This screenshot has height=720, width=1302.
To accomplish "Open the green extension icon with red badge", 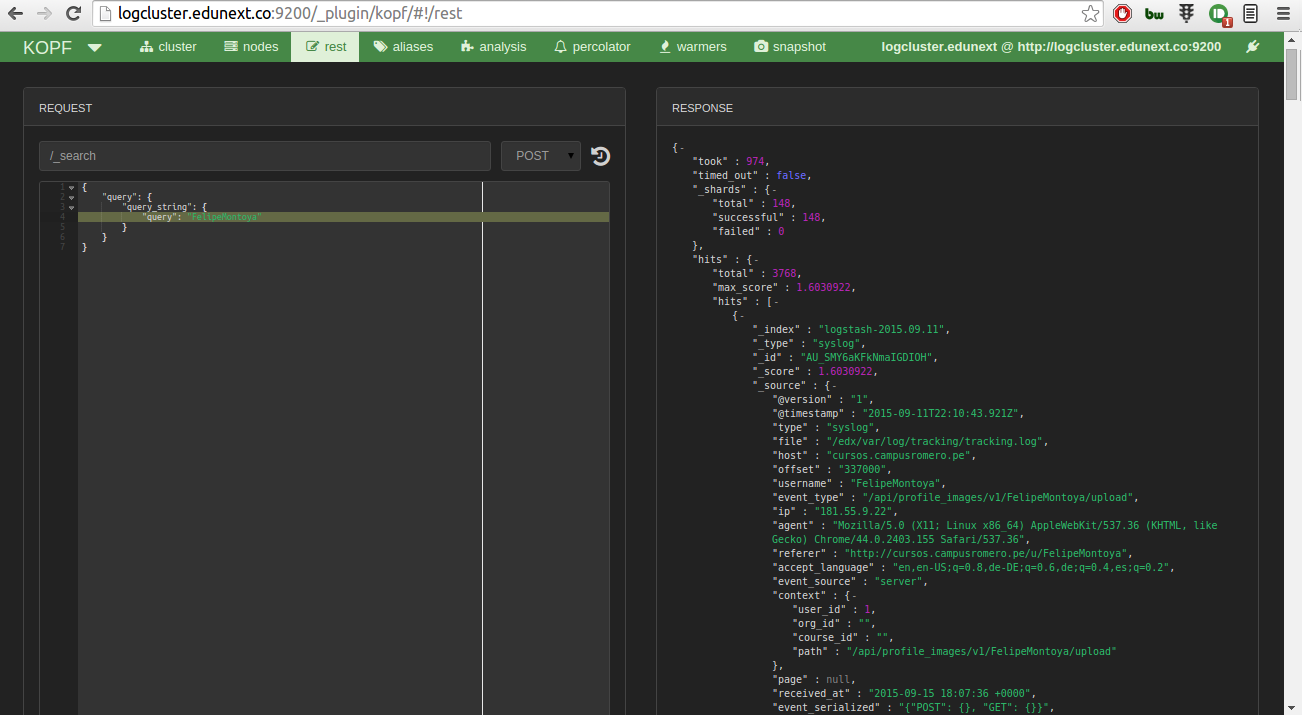I will point(1219,14).
